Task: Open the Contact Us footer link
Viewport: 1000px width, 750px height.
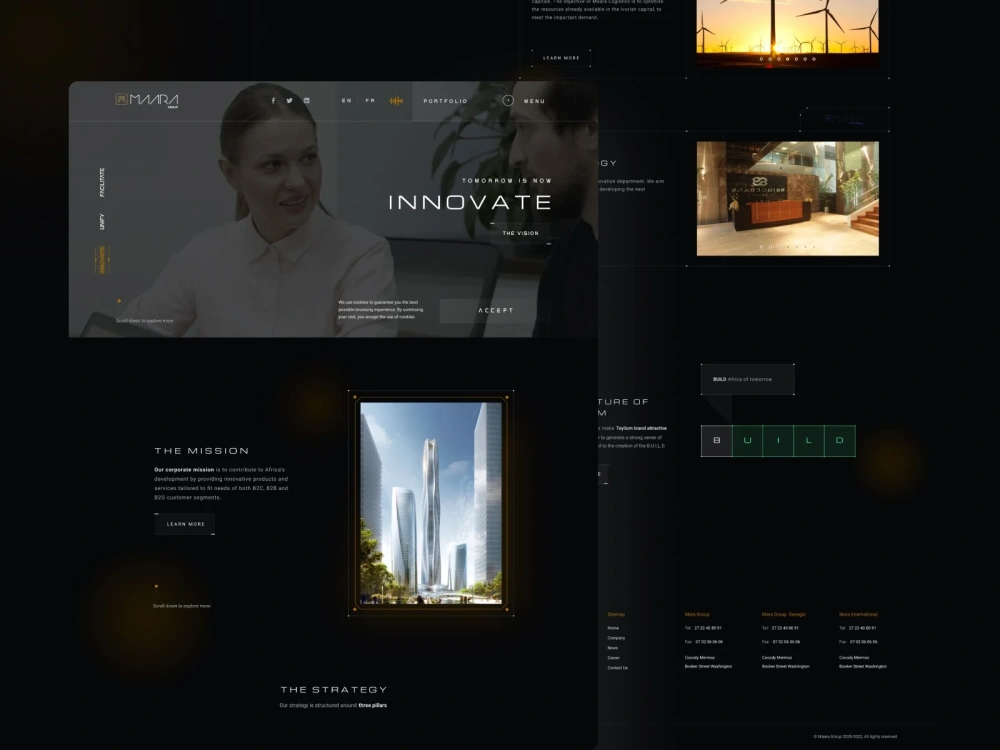Action: tap(618, 668)
